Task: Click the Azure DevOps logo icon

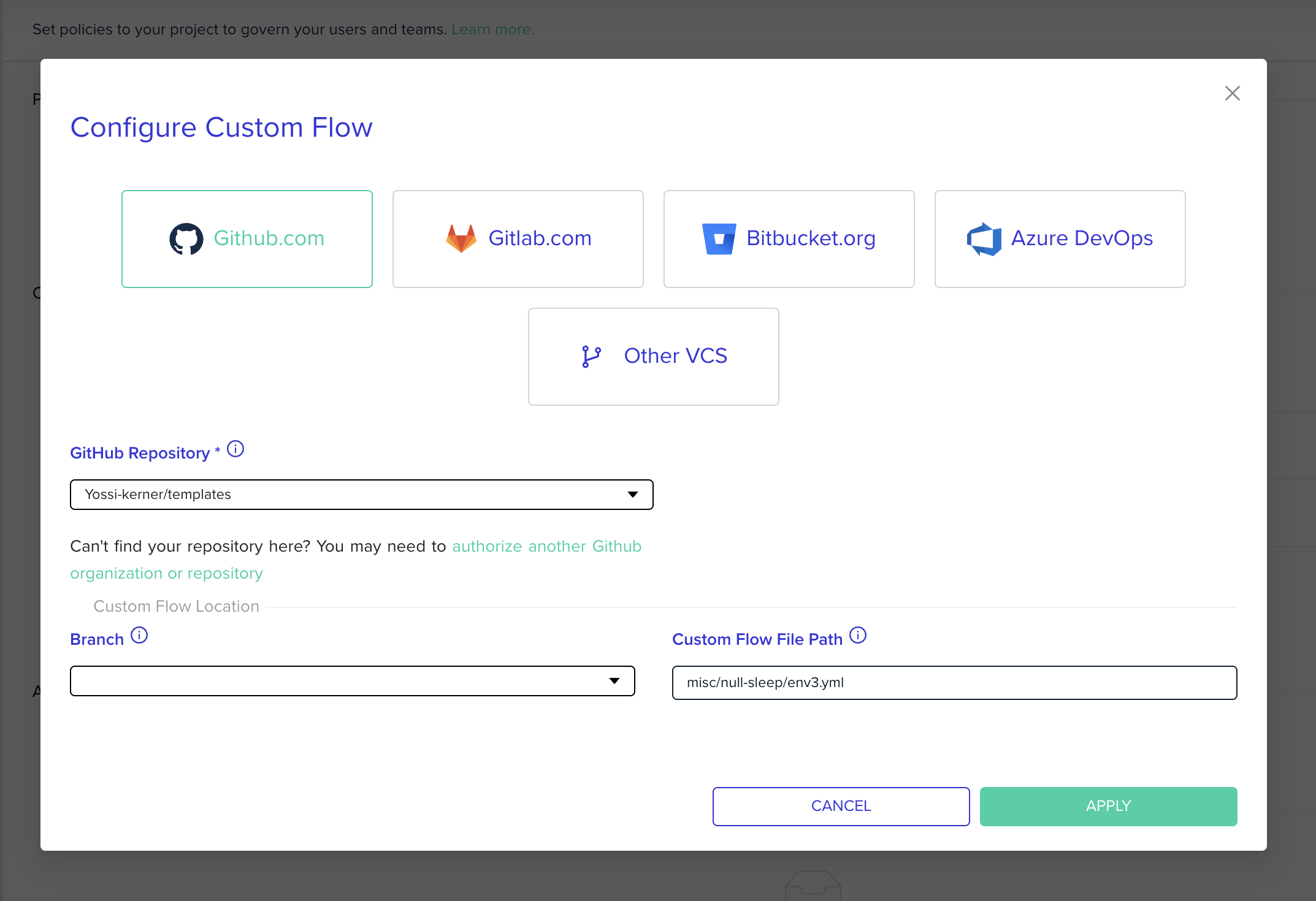Action: [984, 238]
